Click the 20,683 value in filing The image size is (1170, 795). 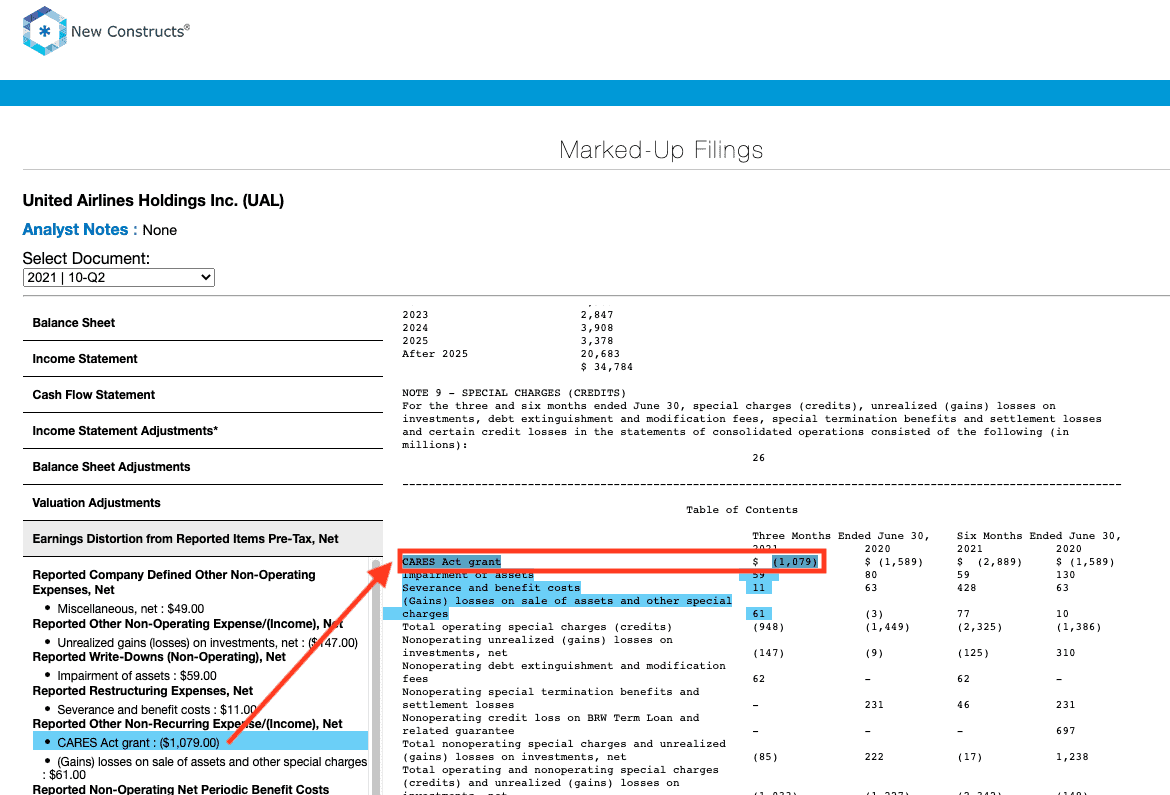pos(600,354)
